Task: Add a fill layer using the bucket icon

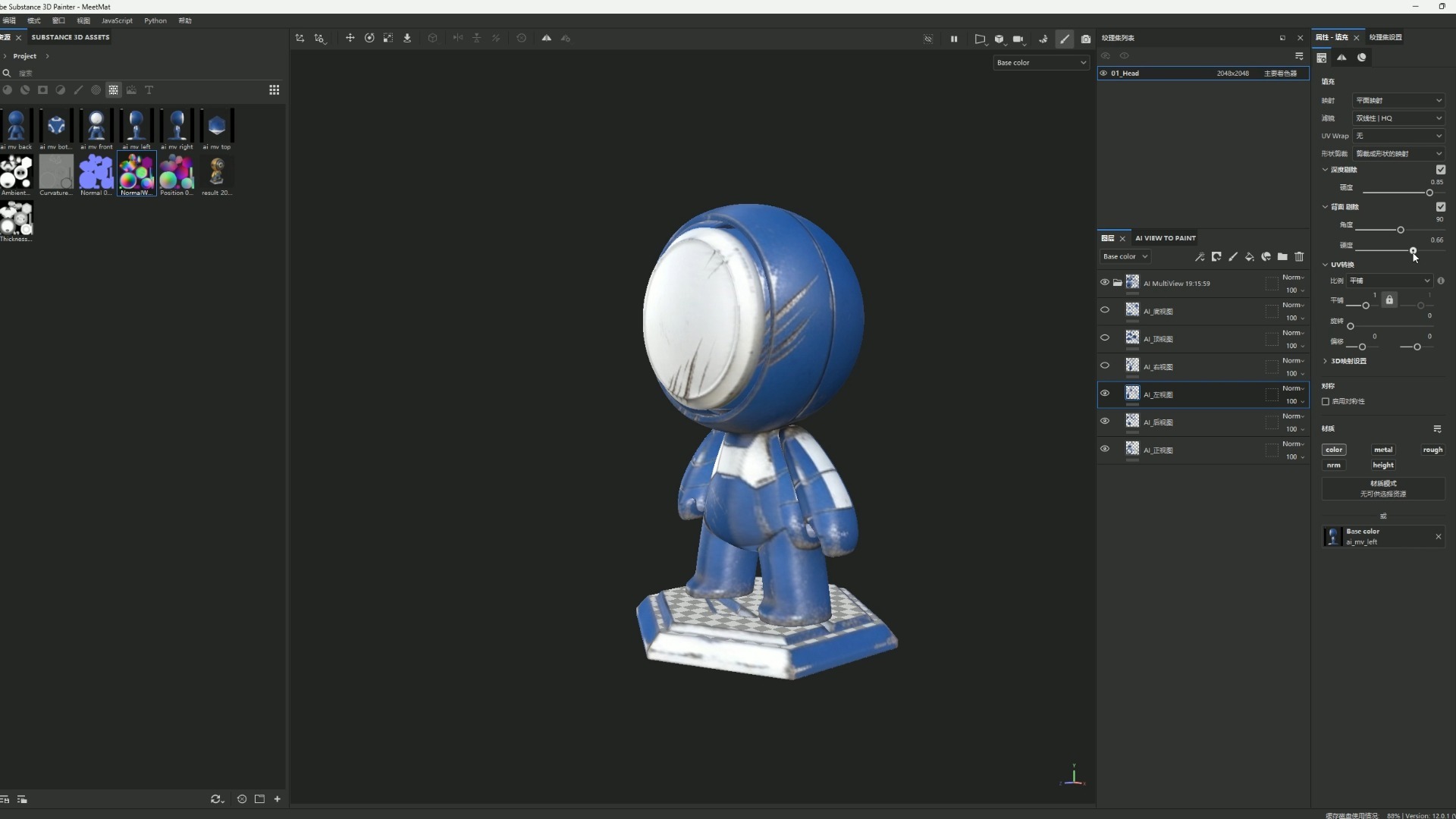Action: pyautogui.click(x=1250, y=257)
